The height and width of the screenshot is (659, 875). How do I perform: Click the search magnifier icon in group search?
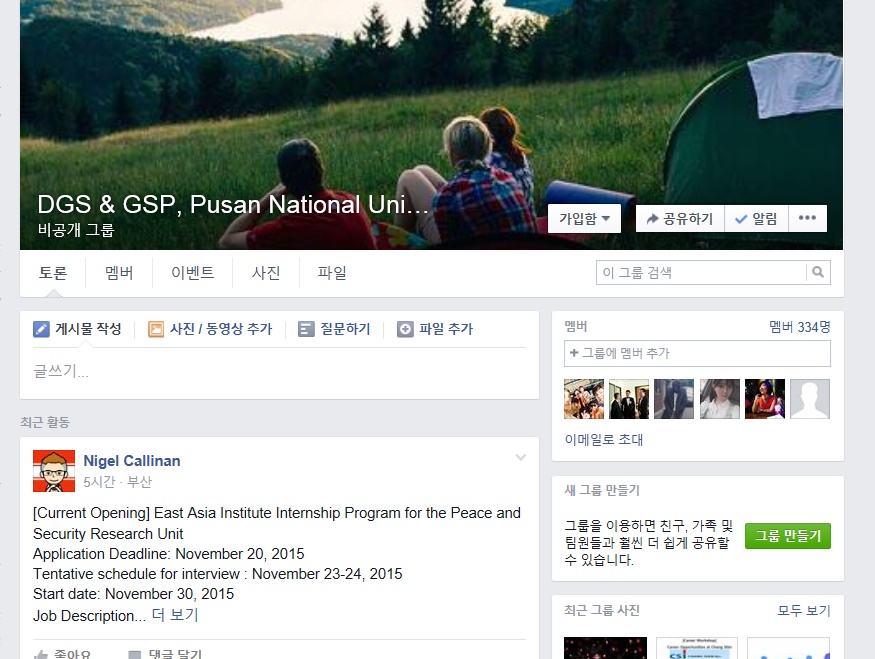point(818,272)
